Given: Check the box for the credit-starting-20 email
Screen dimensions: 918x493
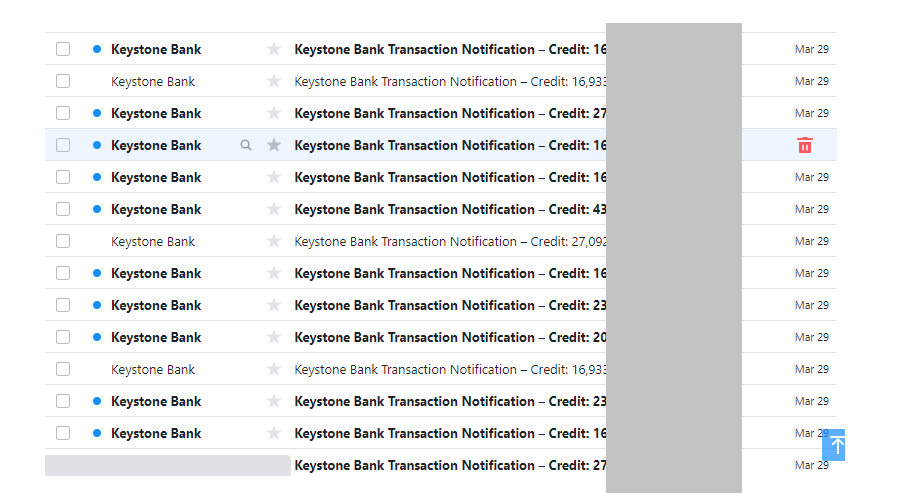Looking at the screenshot, I should [x=63, y=337].
